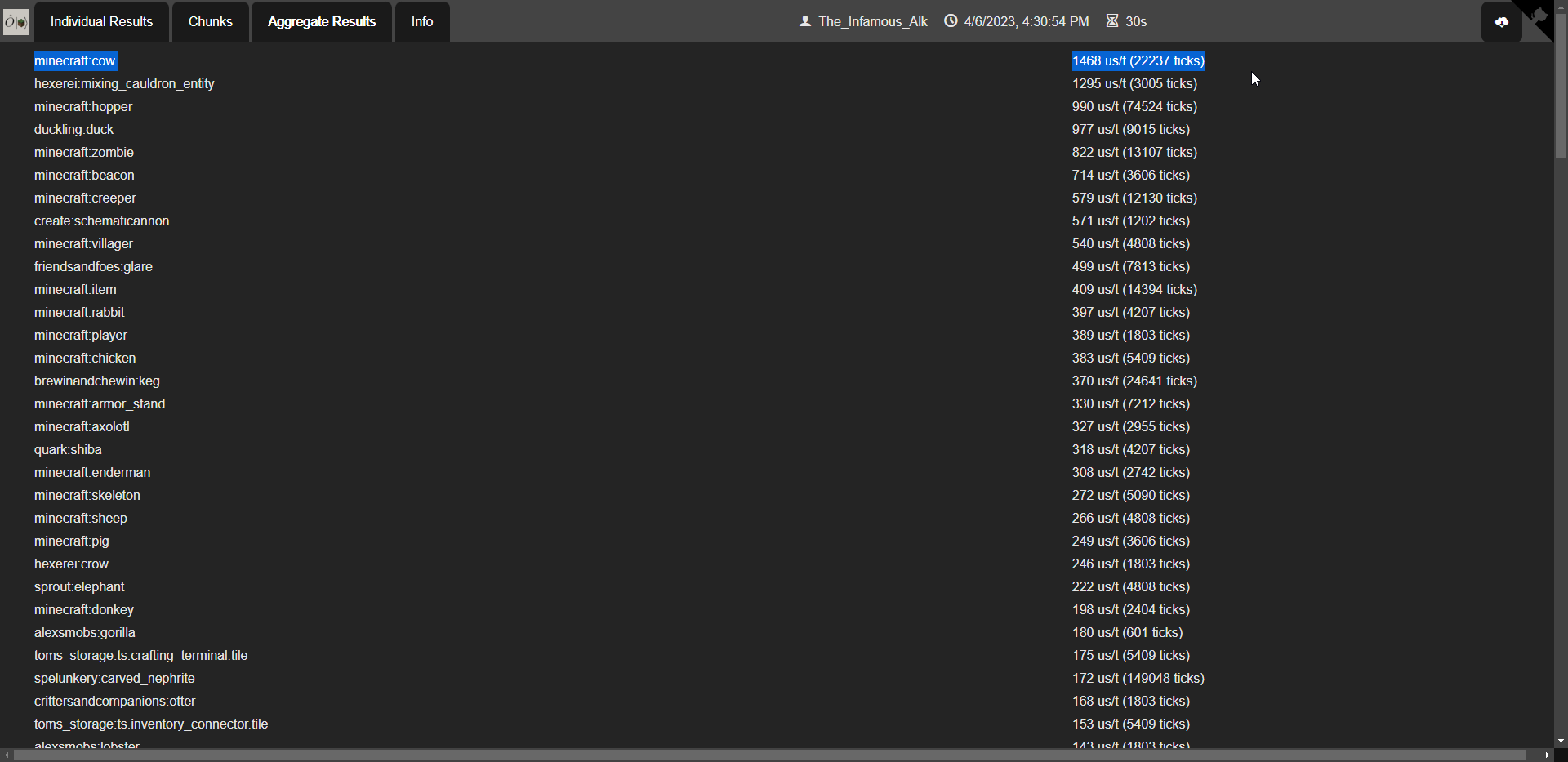Select the minecraft:donkey row
Viewport: 1568px width, 762px height.
pyautogui.click(x=84, y=610)
